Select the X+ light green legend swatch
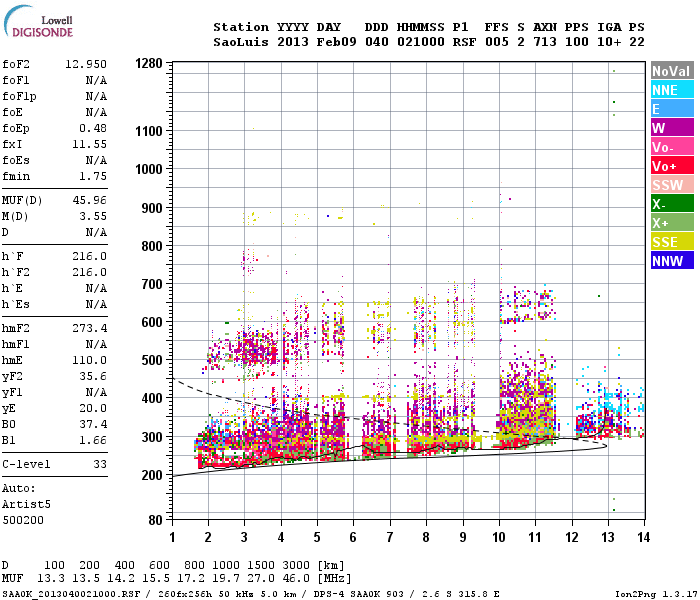700x600 pixels. 672,223
